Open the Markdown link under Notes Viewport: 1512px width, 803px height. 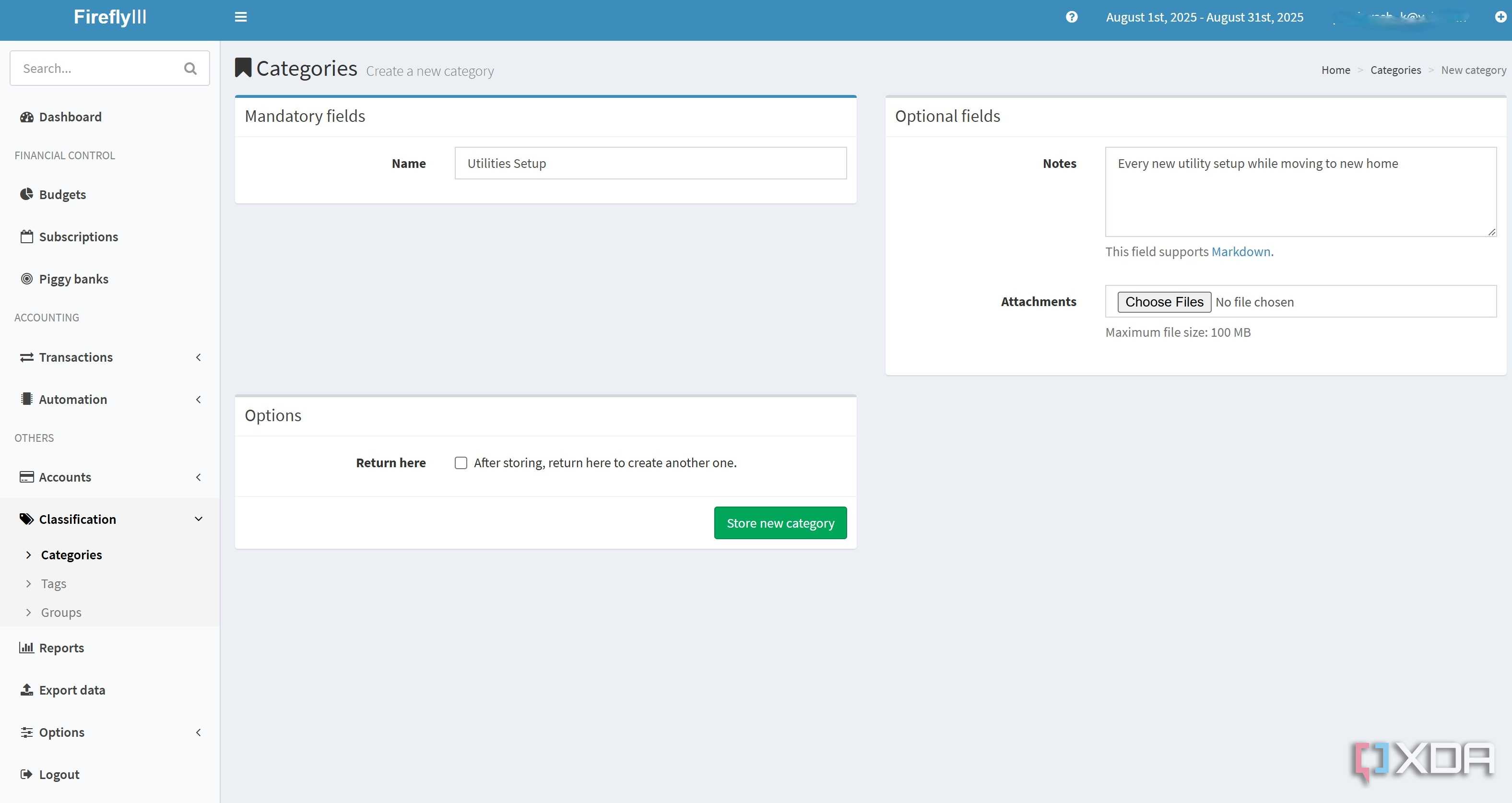(1241, 251)
